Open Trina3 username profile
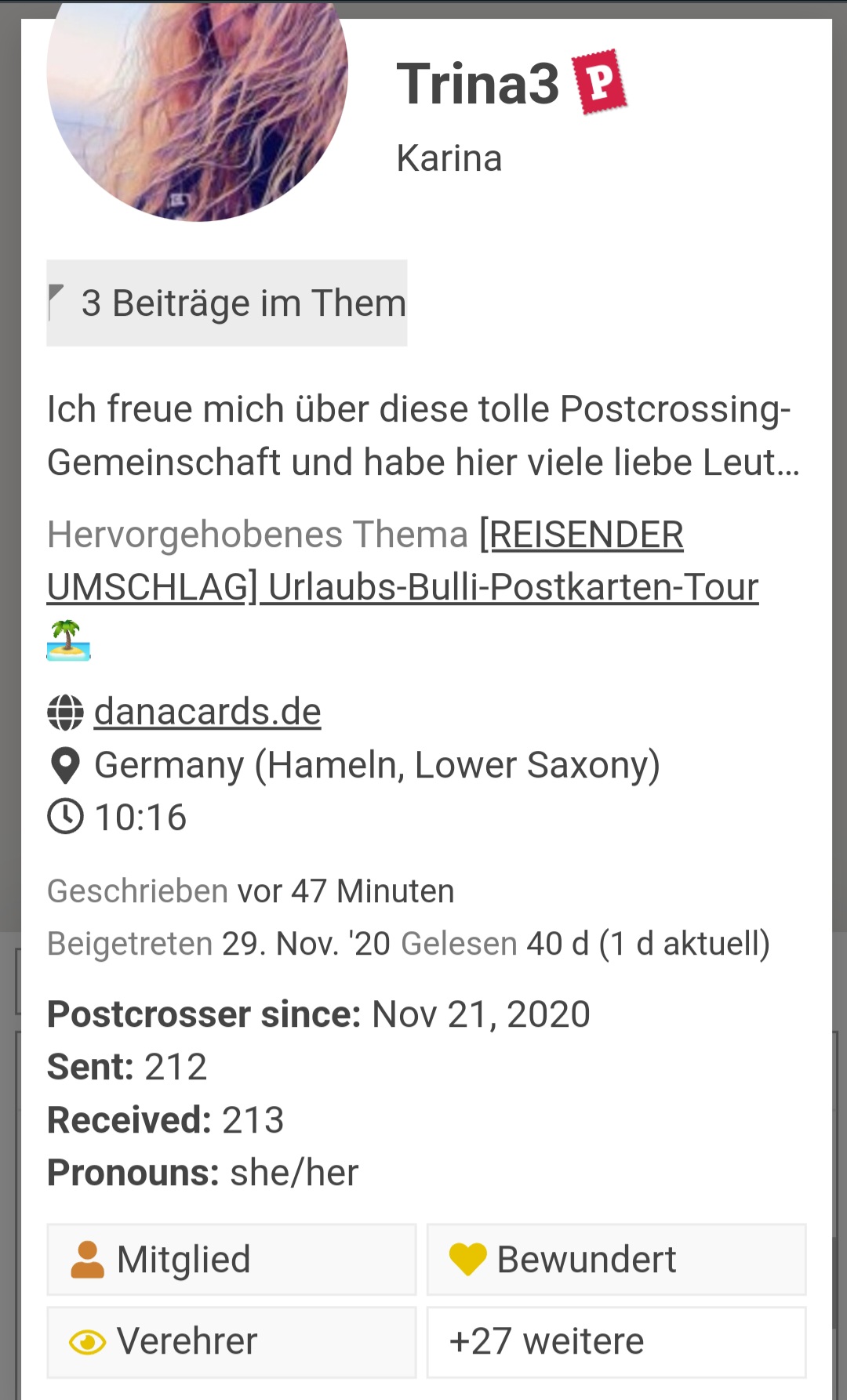847x1400 pixels. pos(478,84)
